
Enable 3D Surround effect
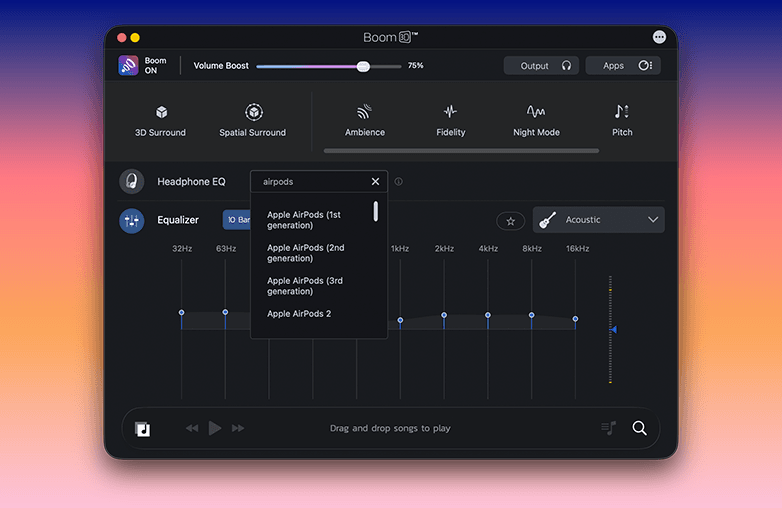coord(161,121)
